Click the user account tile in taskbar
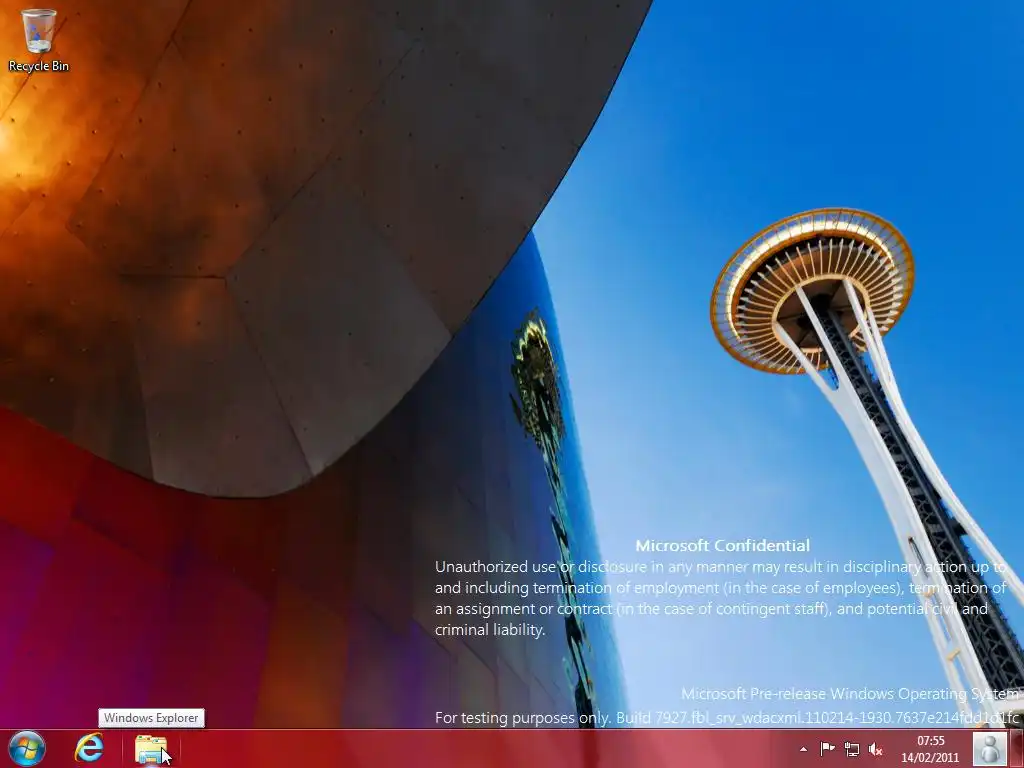The image size is (1024, 768). tap(990, 748)
